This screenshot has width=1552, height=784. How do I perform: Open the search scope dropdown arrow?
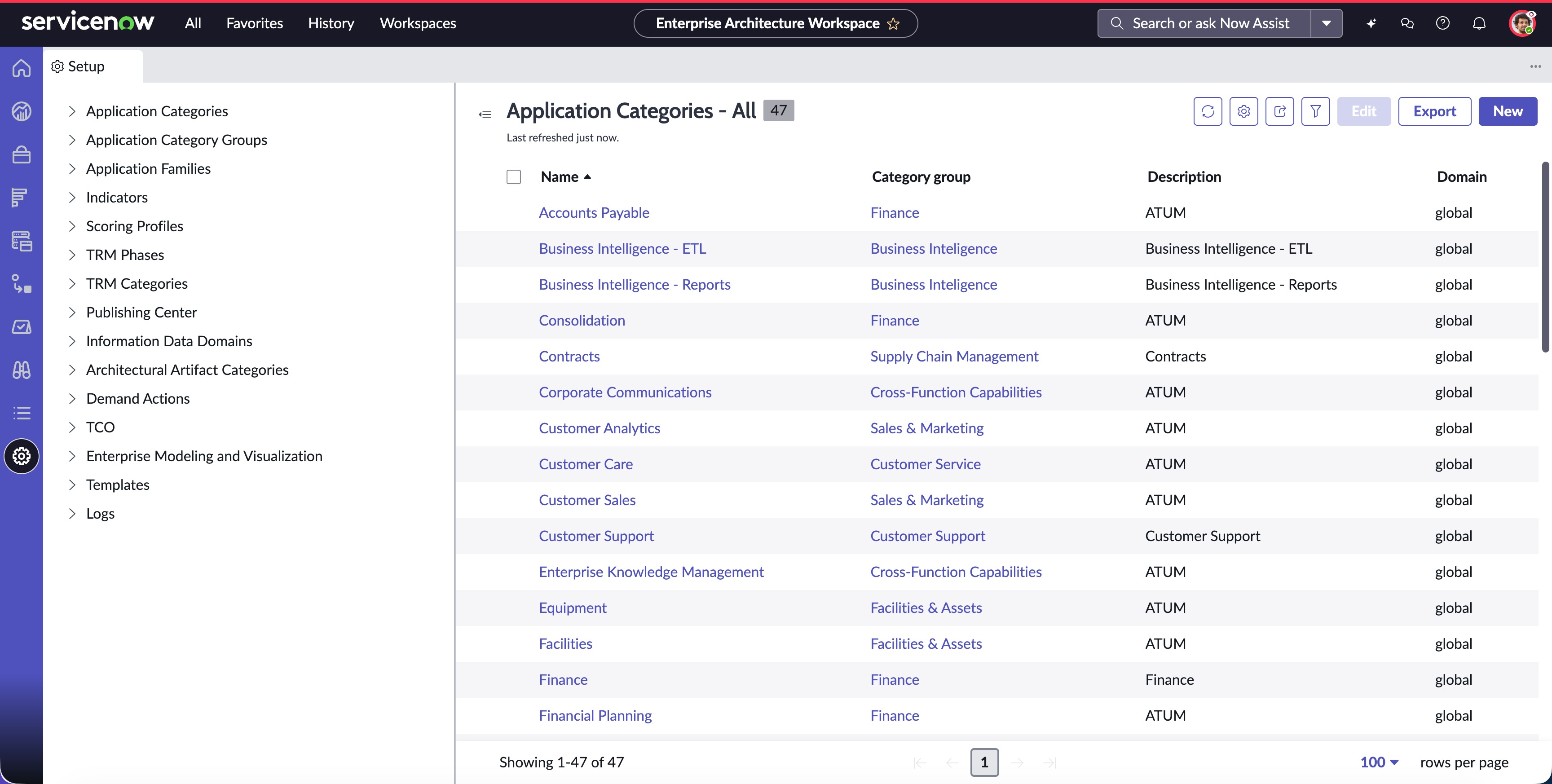1326,23
